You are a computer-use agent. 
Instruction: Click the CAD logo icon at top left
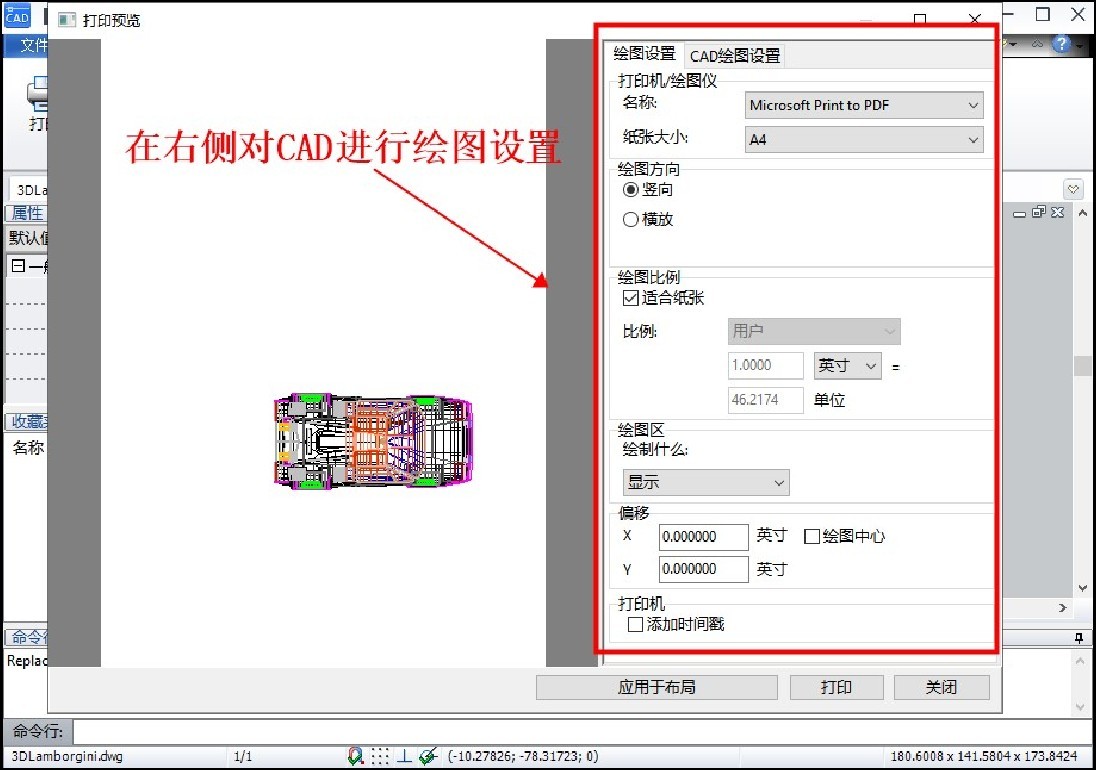click(16, 16)
